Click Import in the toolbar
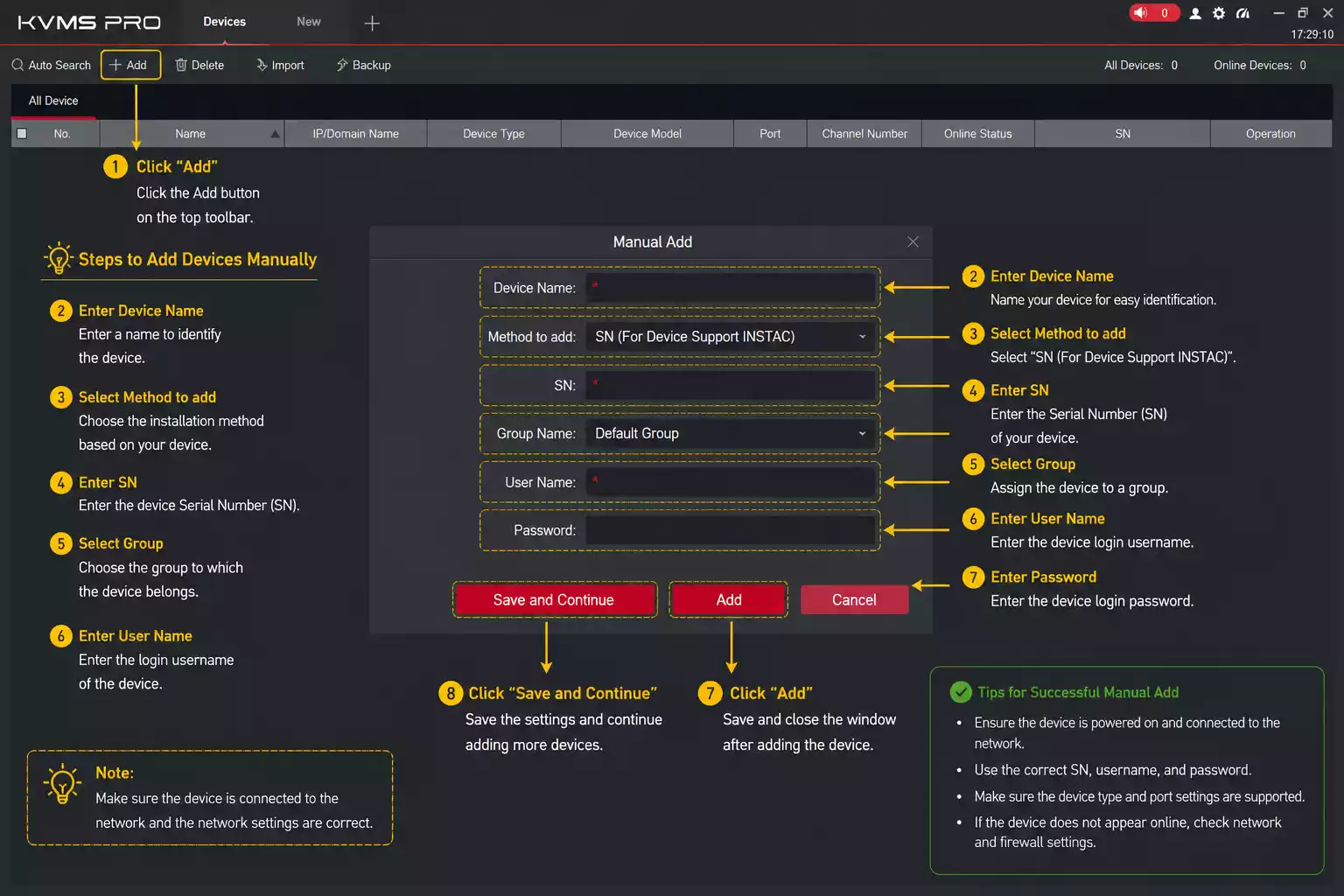Viewport: 1344px width, 896px height. 280,65
